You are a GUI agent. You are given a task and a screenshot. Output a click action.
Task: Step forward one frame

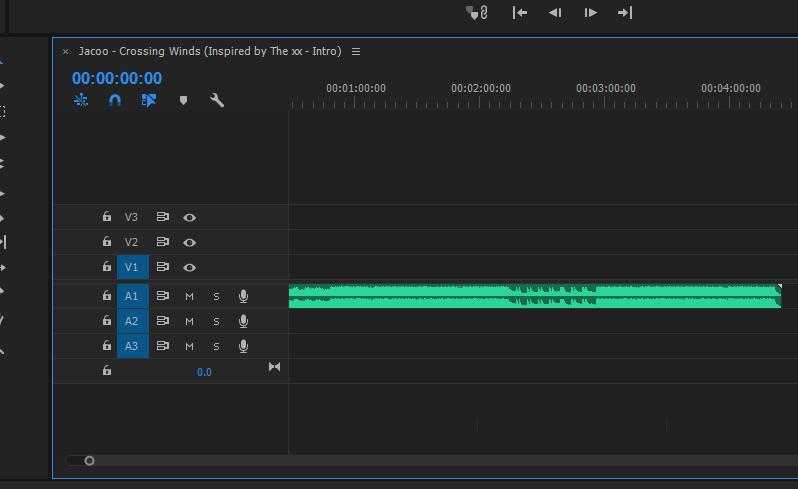coord(590,12)
